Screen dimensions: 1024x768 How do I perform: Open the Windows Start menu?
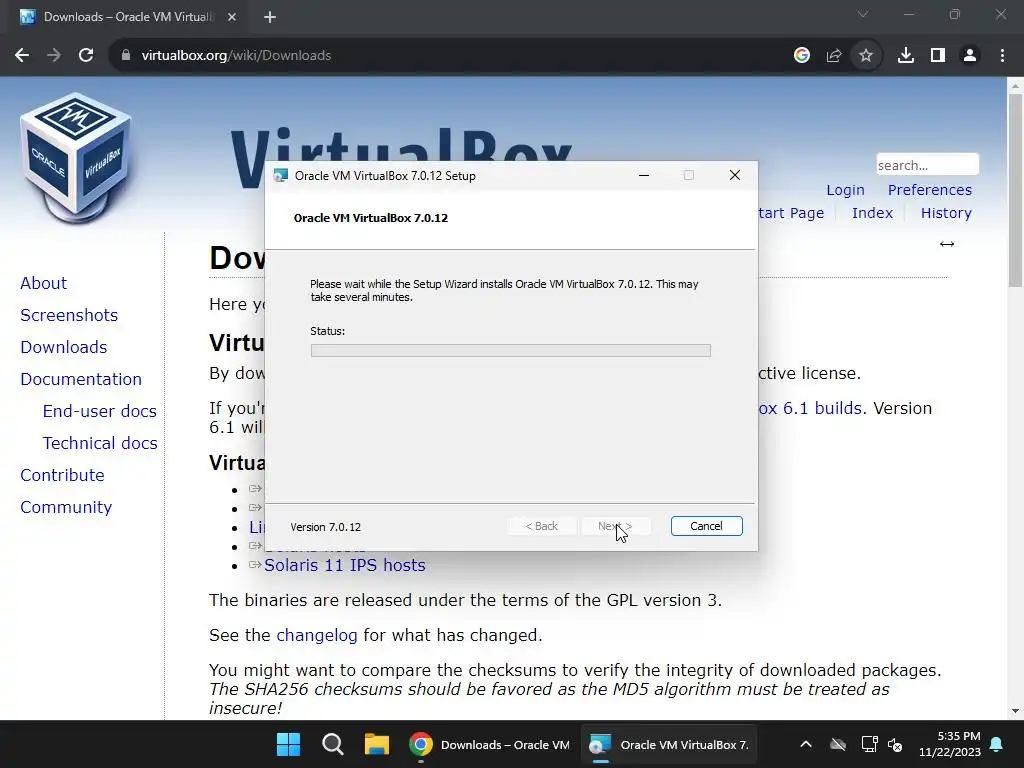click(x=288, y=744)
